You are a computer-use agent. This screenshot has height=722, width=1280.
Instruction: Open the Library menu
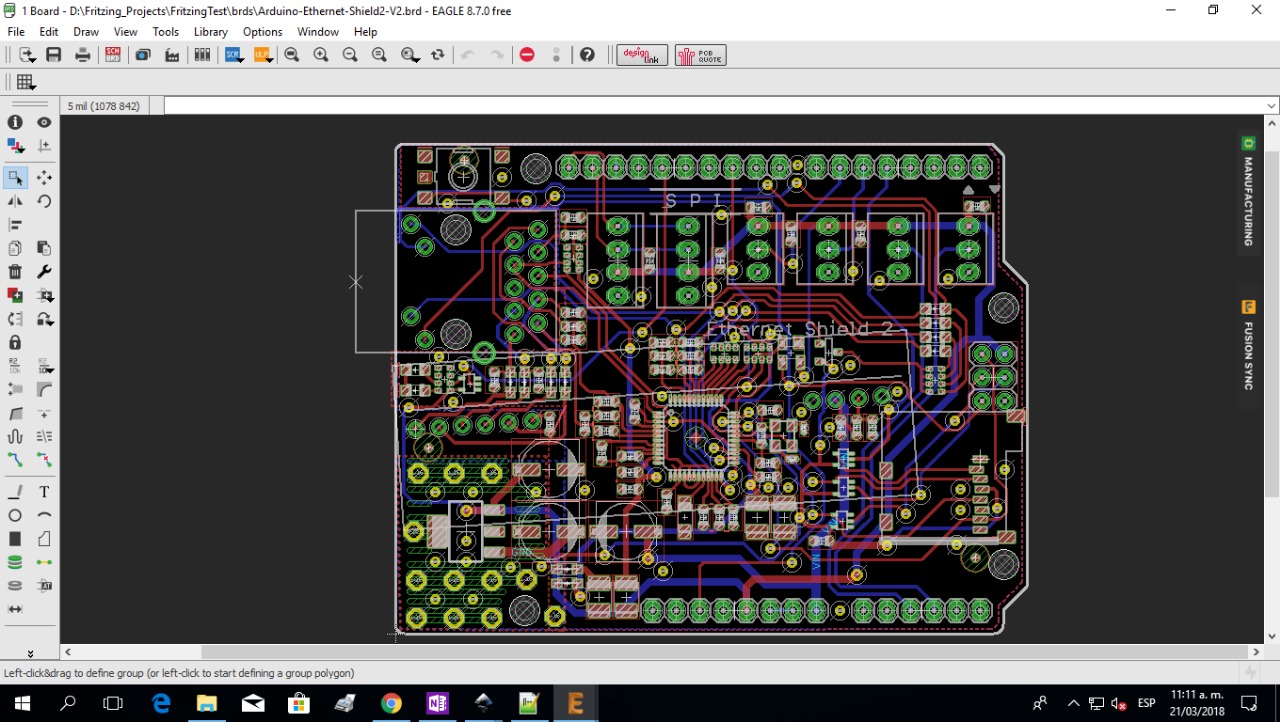pos(211,32)
